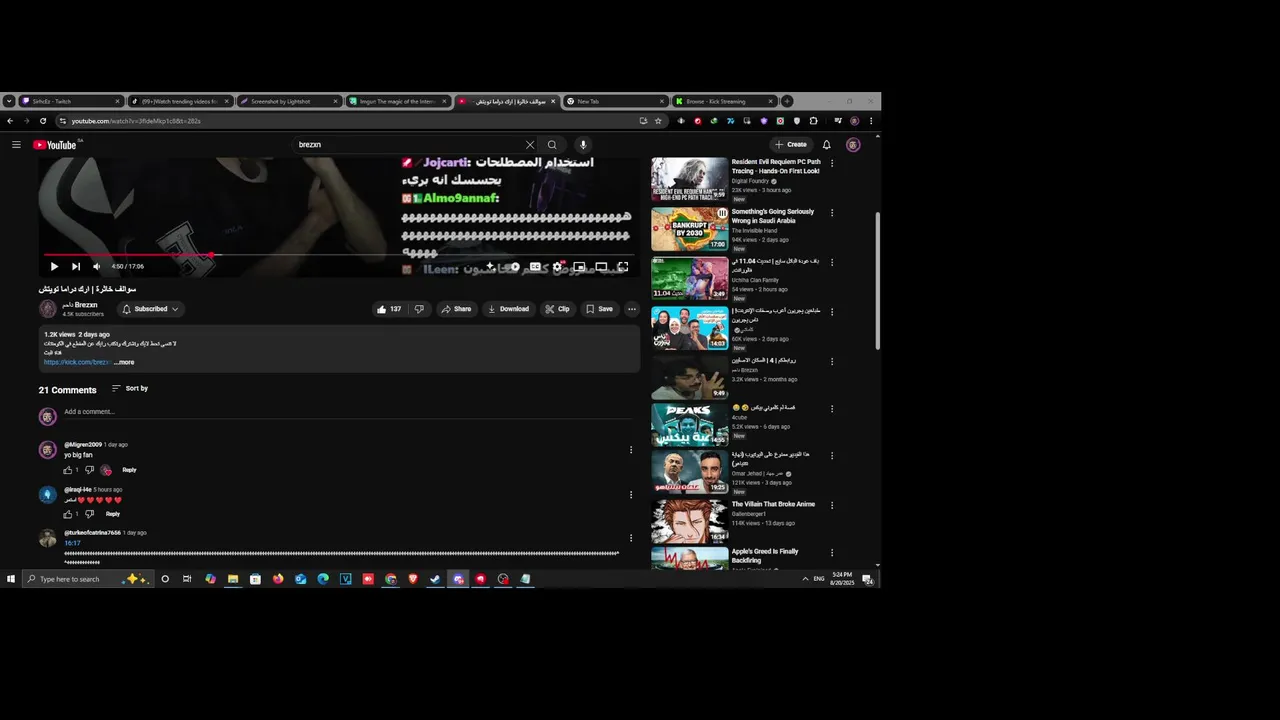The width and height of the screenshot is (1280, 720).
Task: Dislike the comment by @iraqi-l4e
Action: click(x=90, y=514)
